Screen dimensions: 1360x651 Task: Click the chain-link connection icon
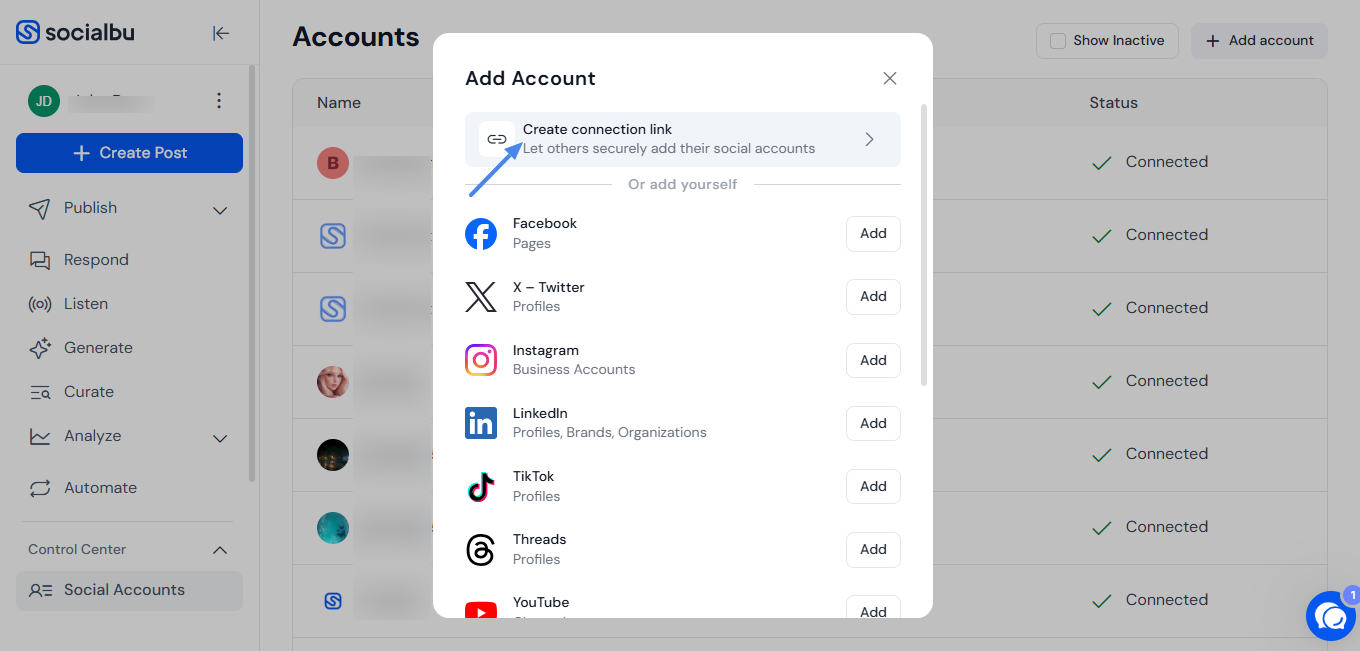(497, 139)
